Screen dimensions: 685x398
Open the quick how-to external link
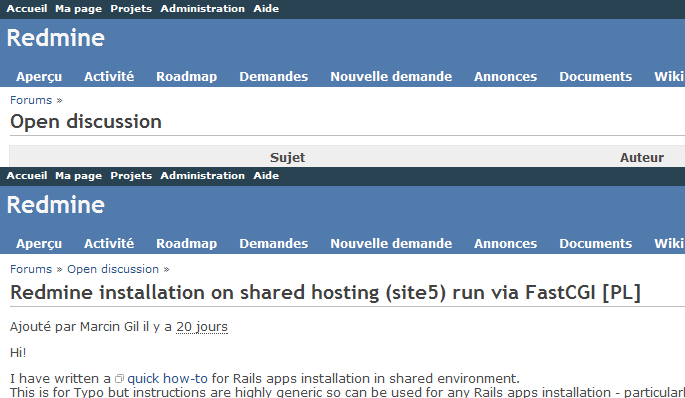(167, 378)
